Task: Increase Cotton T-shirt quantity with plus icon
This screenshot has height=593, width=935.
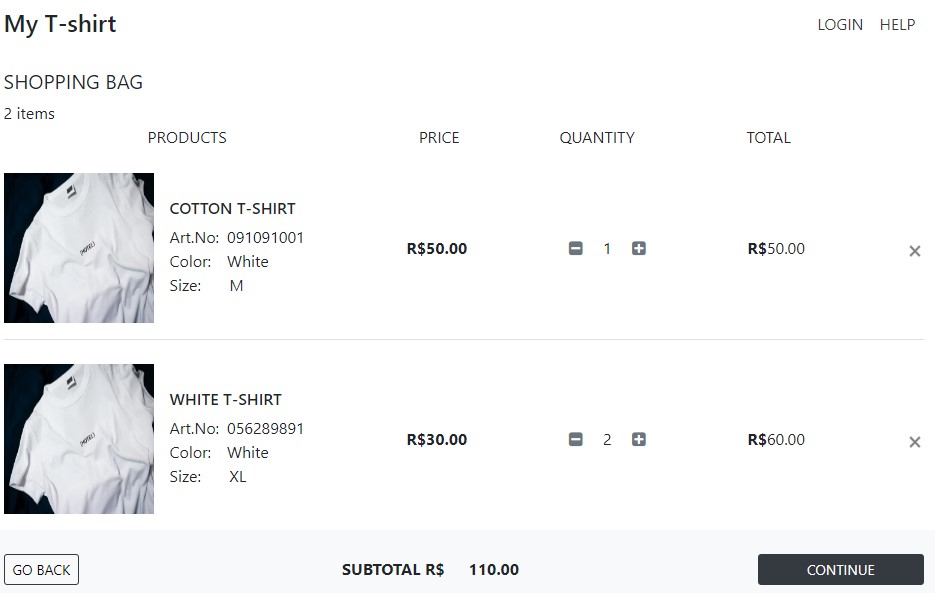Action: 639,249
